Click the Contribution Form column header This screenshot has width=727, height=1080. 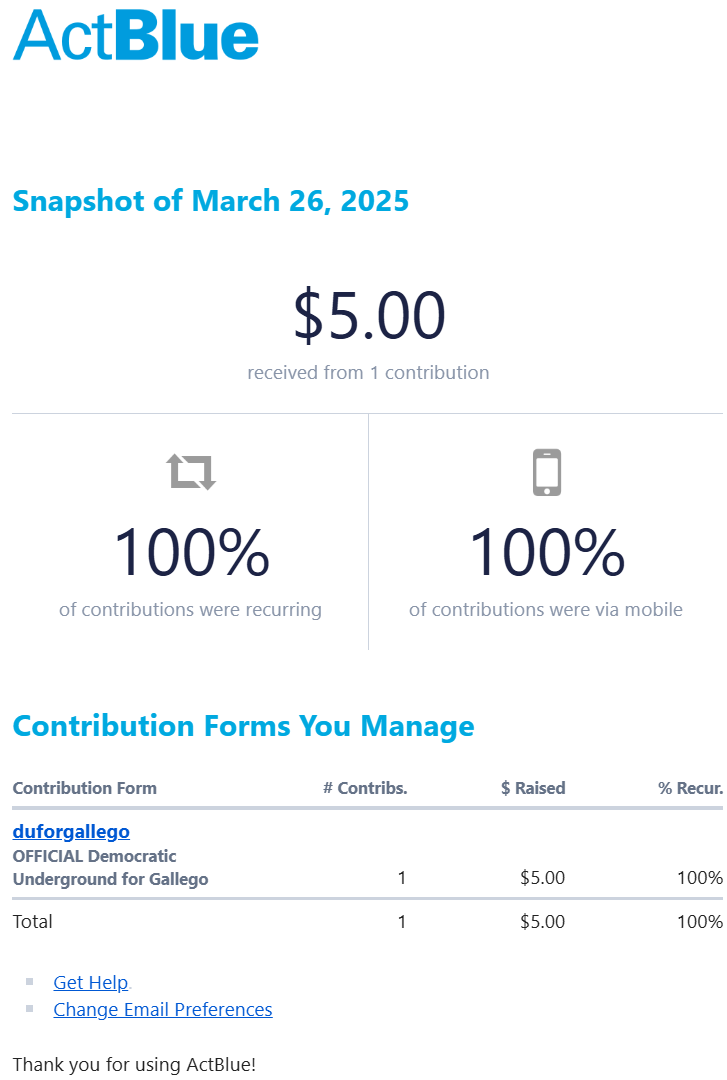coord(84,788)
